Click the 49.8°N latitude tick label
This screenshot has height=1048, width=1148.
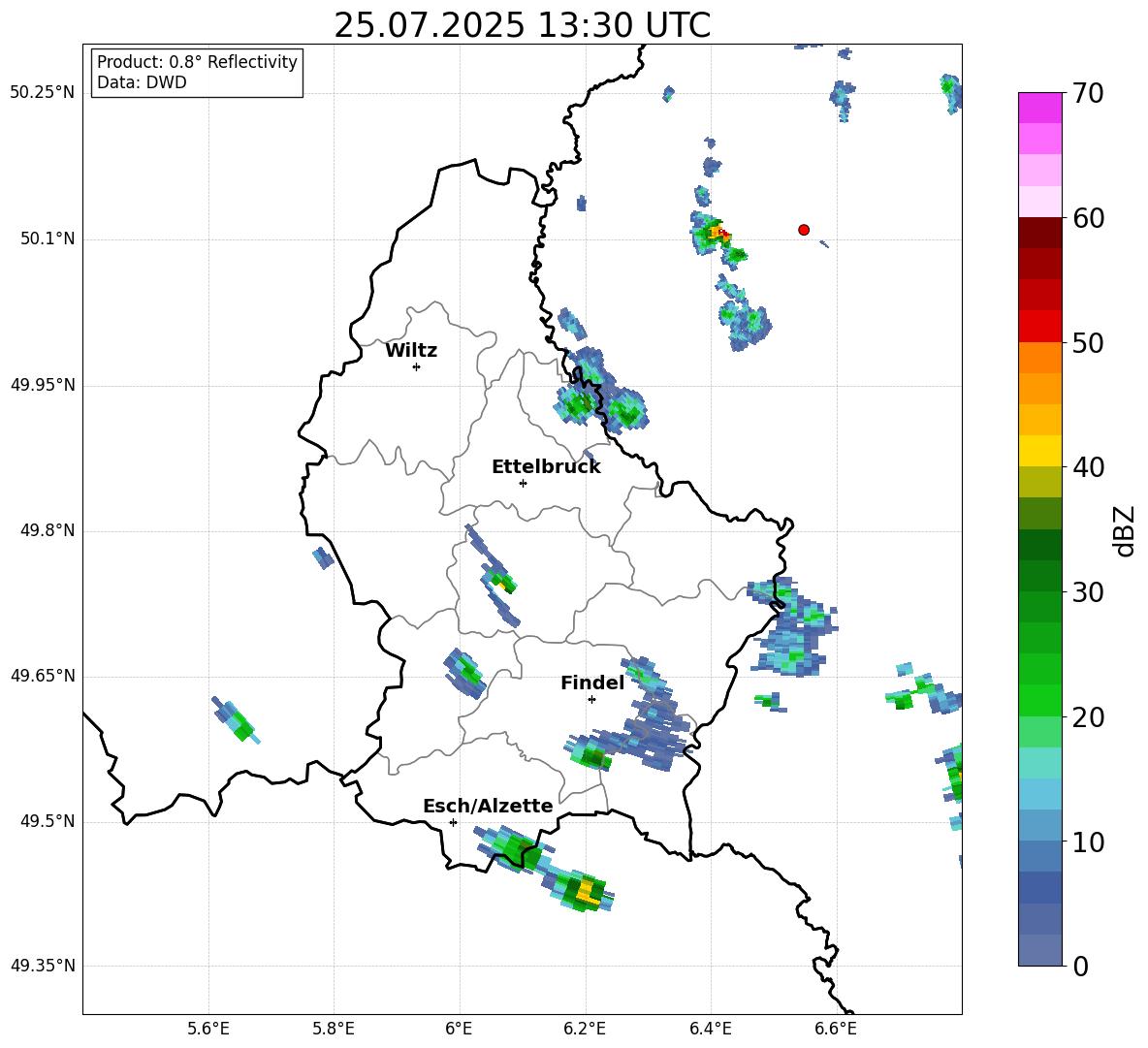click(48, 530)
